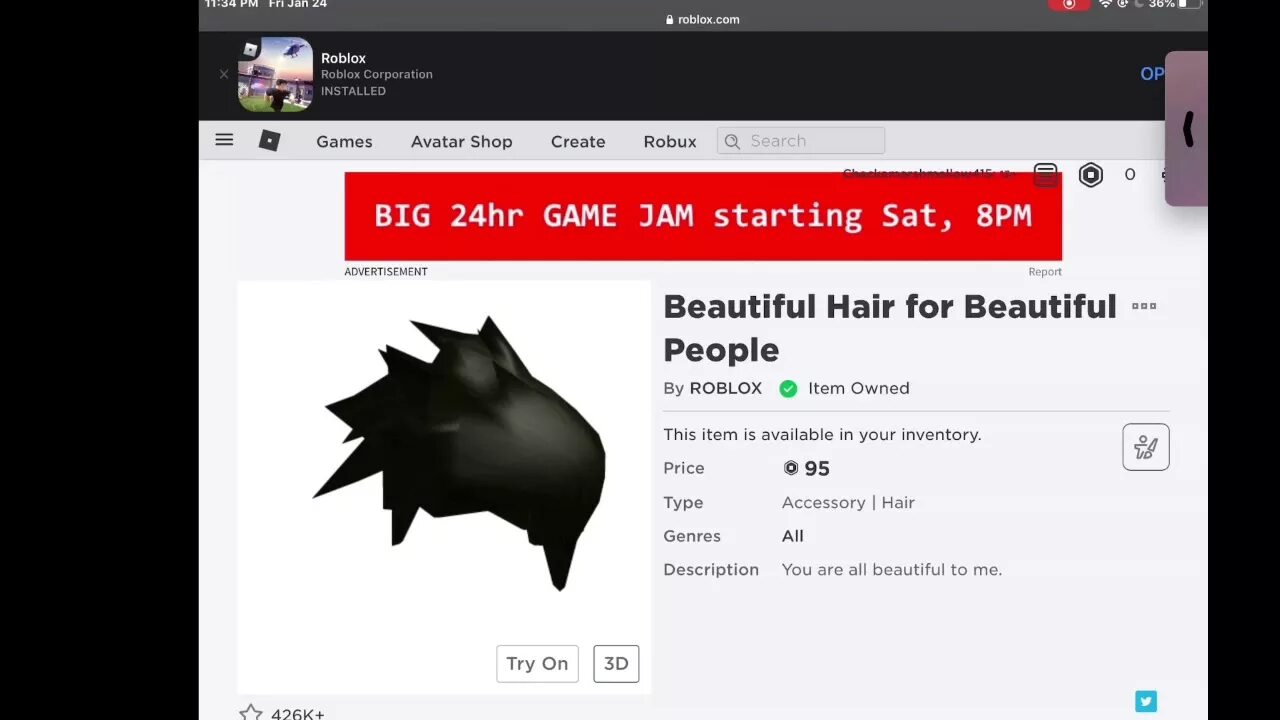This screenshot has width=1280, height=720.
Task: Click the 'Accessory | Hair' type text
Action: pyautogui.click(x=848, y=503)
